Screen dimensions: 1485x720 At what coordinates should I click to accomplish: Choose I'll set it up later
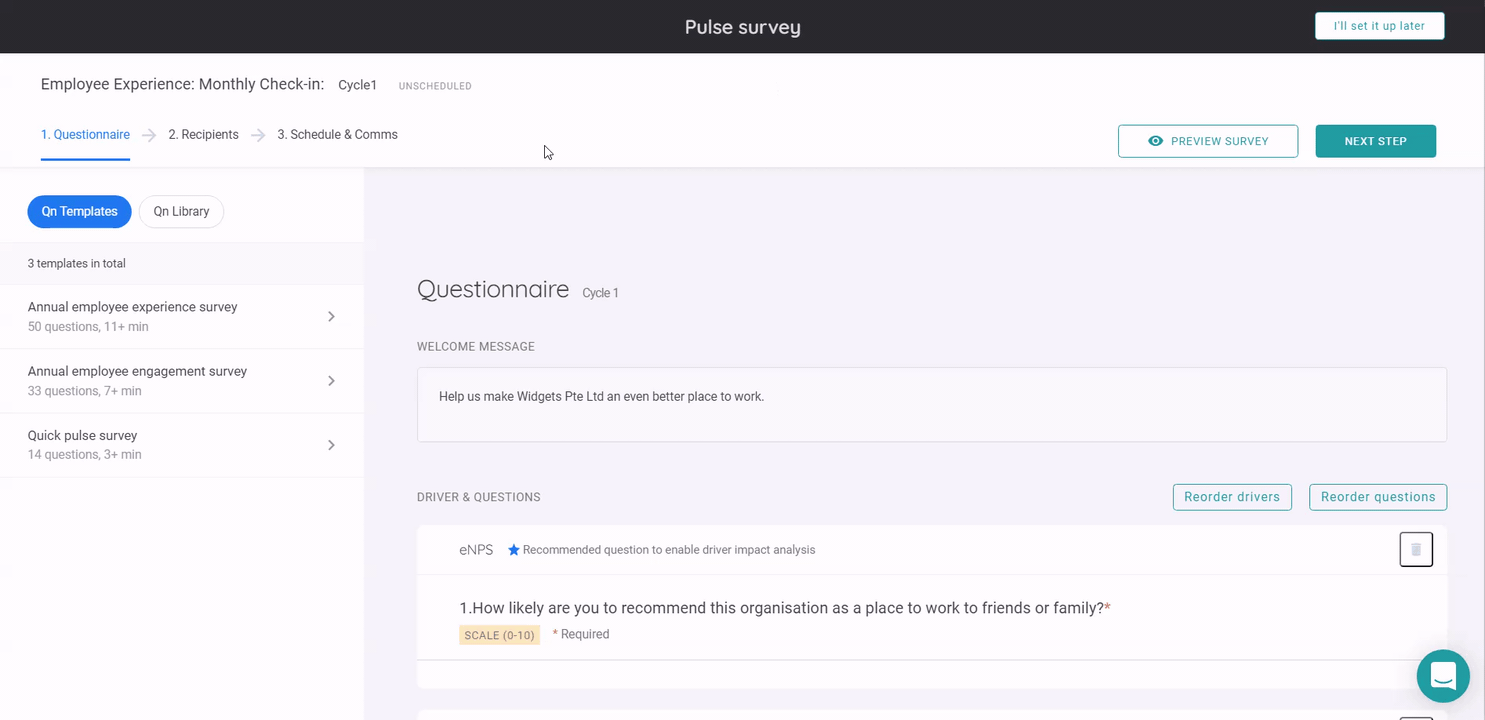(x=1379, y=25)
